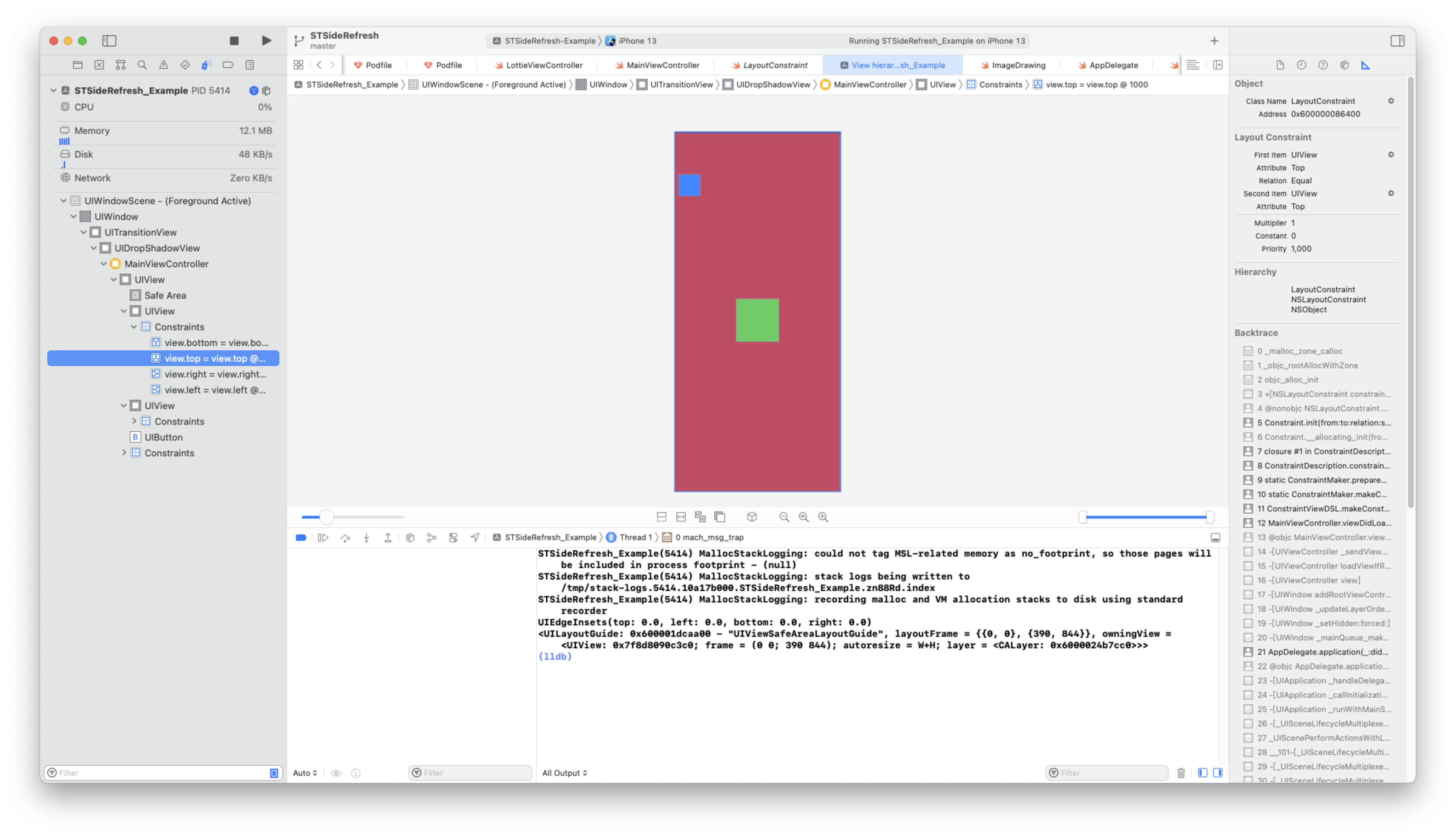Select the view.top = view.top constraint
This screenshot has height=836, width=1456.
click(x=213, y=358)
